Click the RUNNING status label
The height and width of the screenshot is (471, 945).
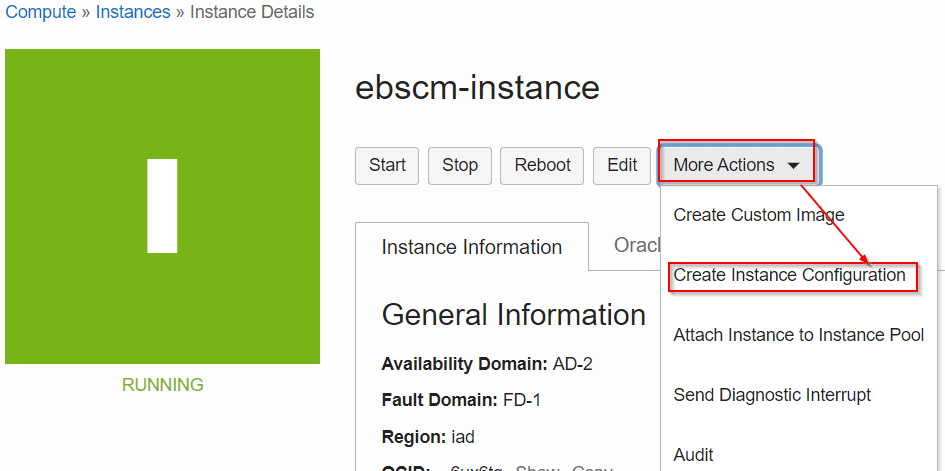click(x=162, y=385)
